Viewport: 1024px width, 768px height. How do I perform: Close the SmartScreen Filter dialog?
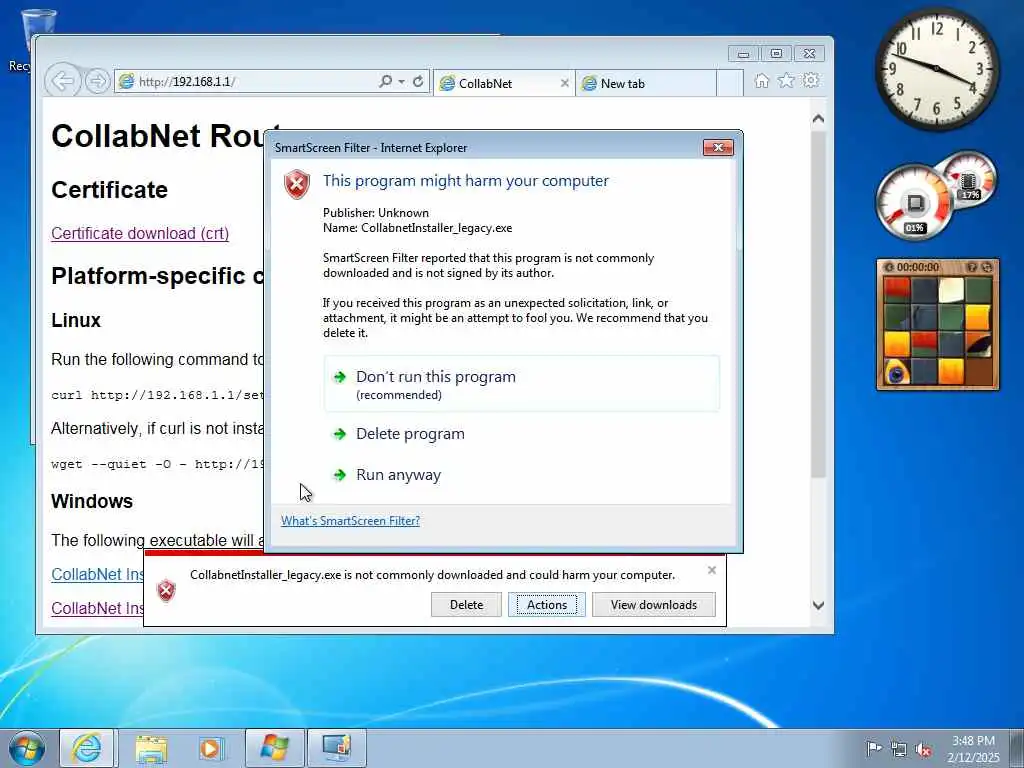click(718, 148)
